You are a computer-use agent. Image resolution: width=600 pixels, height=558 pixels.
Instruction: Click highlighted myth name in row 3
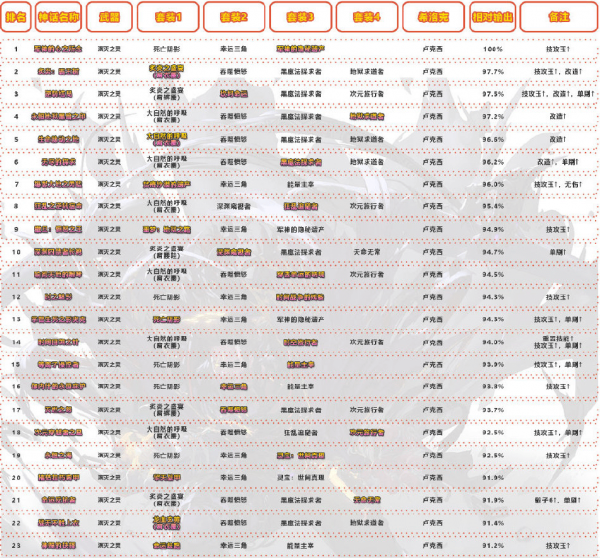[x=58, y=94]
